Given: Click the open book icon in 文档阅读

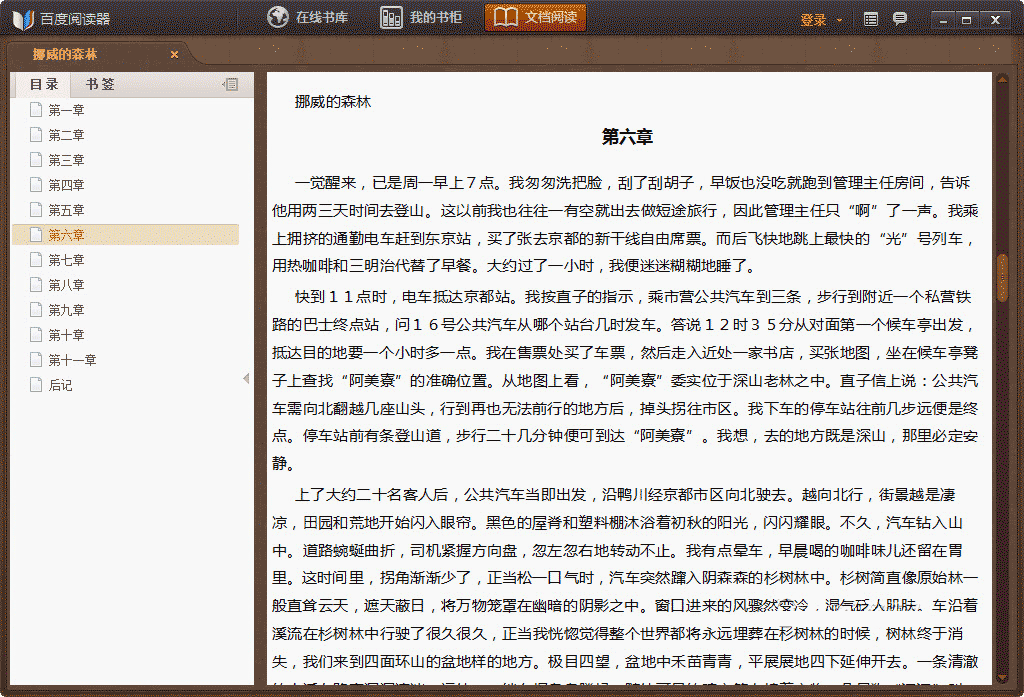Looking at the screenshot, I should click(x=506, y=18).
